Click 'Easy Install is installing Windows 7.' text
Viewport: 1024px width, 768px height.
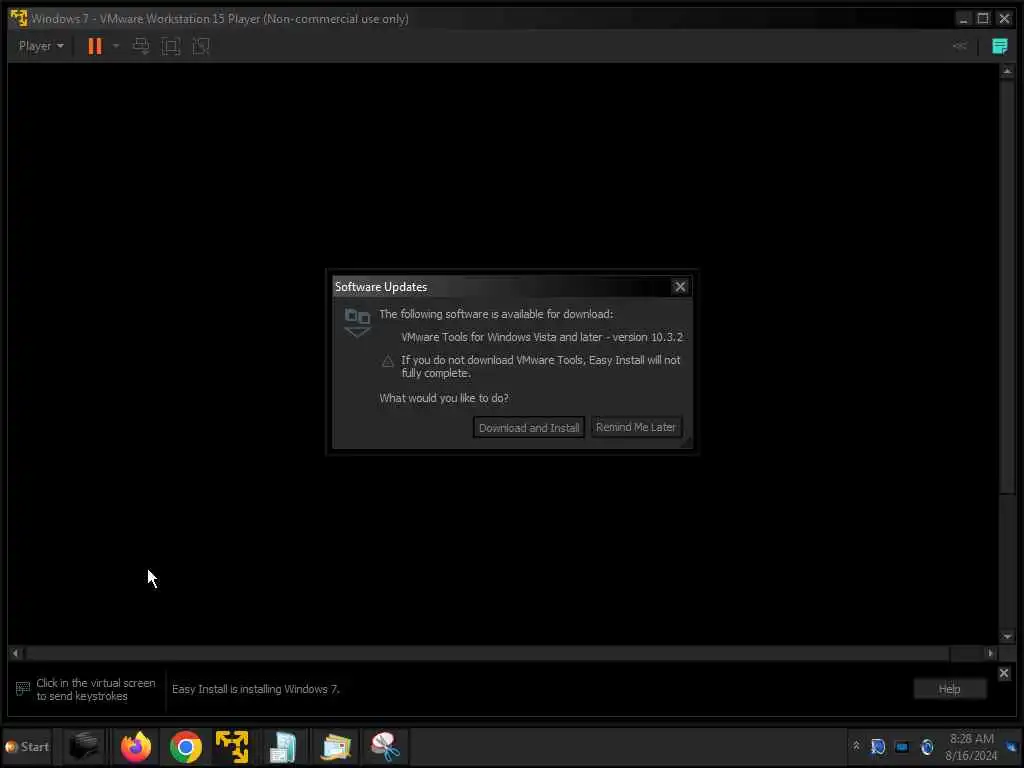coord(255,689)
